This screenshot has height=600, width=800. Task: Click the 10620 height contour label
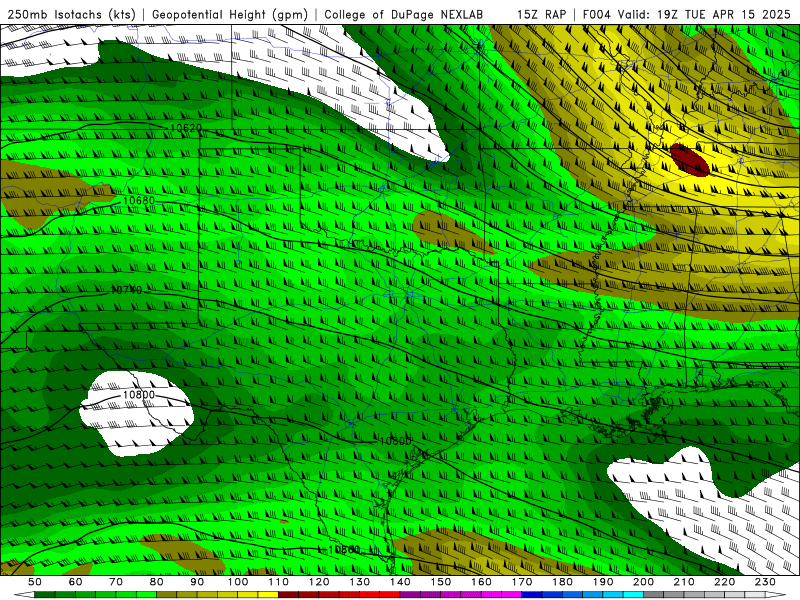click(186, 128)
